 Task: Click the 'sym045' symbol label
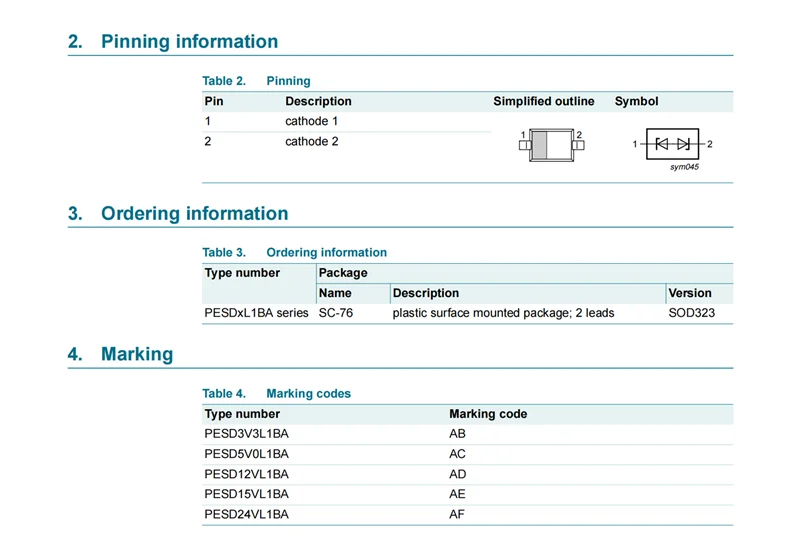tap(684, 167)
